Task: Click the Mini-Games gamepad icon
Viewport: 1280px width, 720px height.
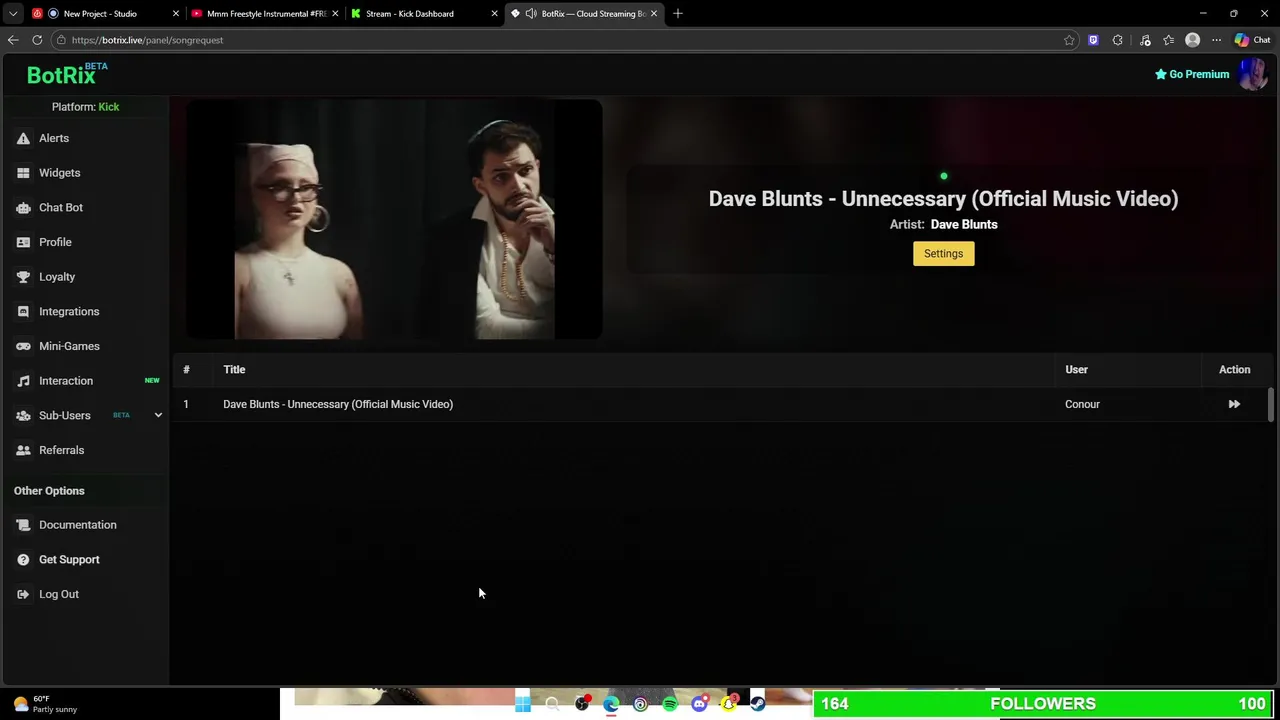Action: [23, 346]
